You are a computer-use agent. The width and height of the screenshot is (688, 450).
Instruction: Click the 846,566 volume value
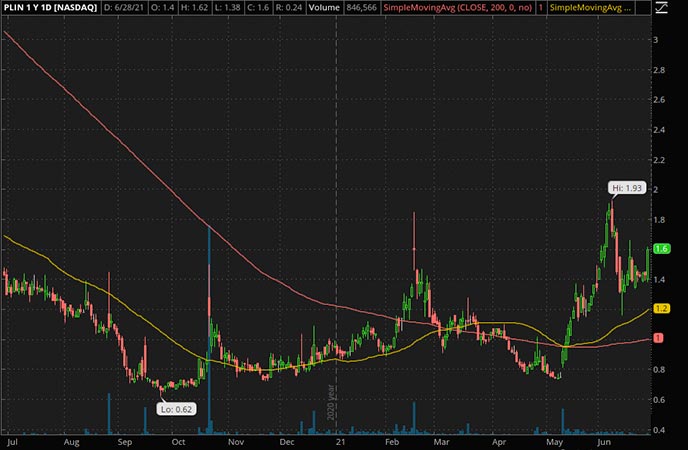point(362,7)
